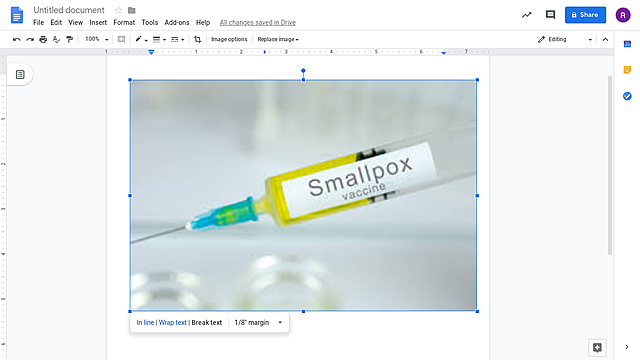Activate the Crop image tool
The height and width of the screenshot is (360, 640).
(198, 39)
